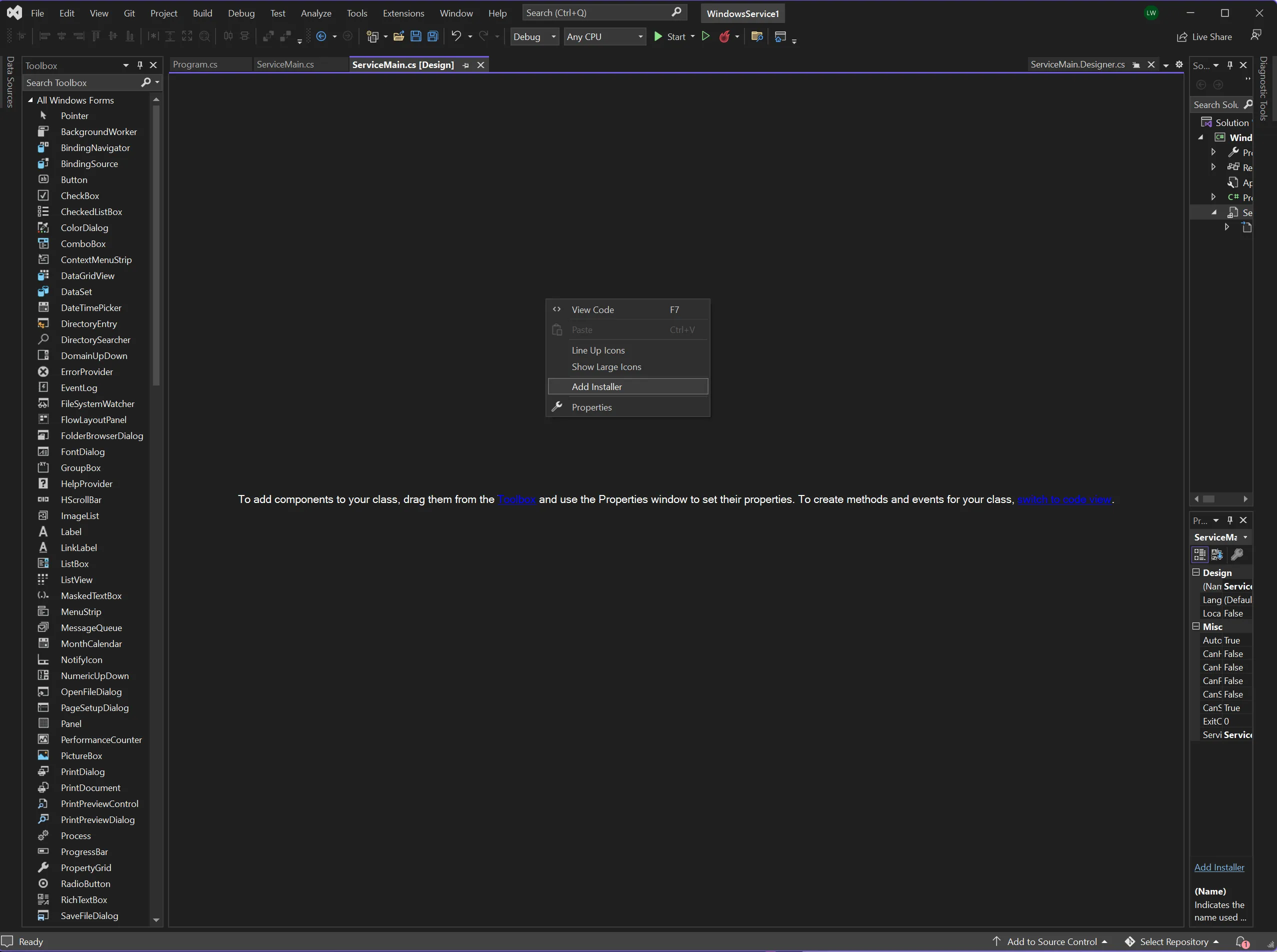Click the Toolbox hyperlink in designer text
Viewport: 1277px width, 952px height.
pyautogui.click(x=516, y=499)
